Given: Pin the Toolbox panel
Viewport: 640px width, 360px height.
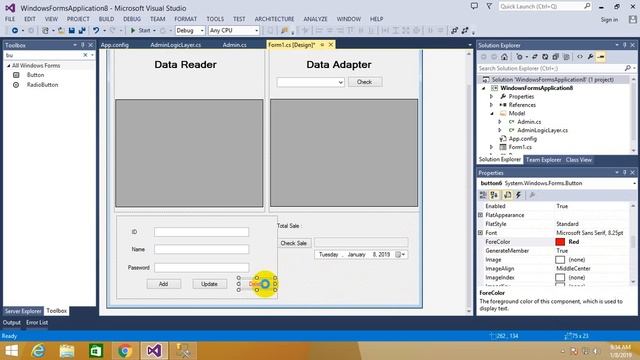Looking at the screenshot, I should pos(83,45).
